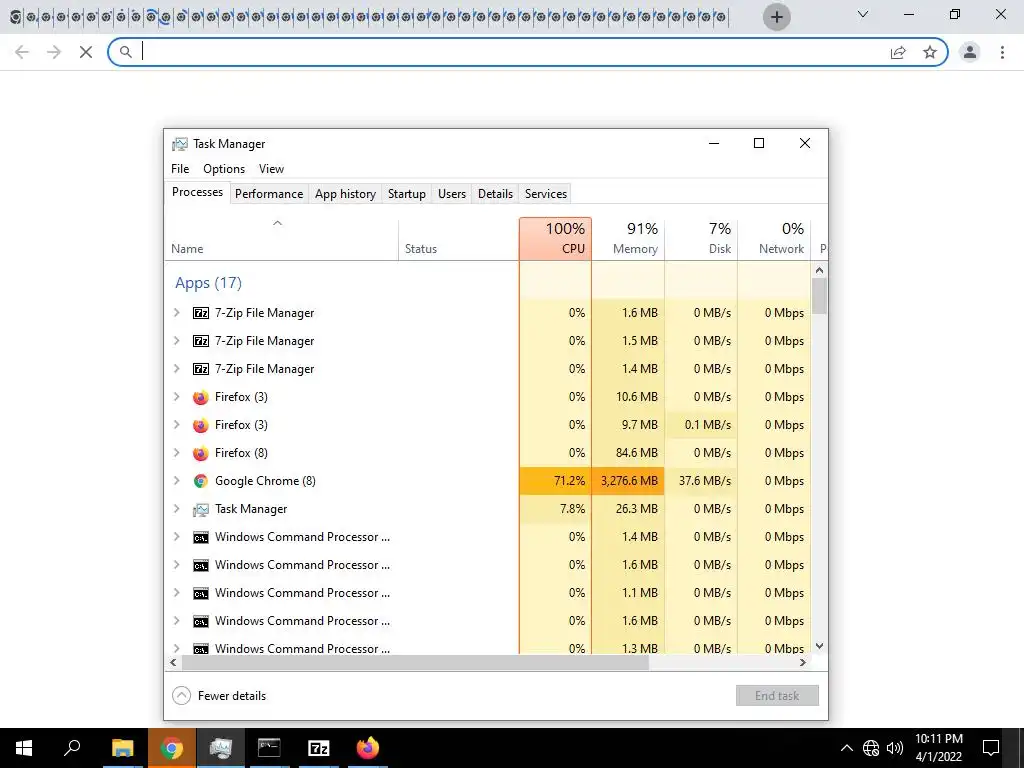Open Chrome's three-dot menu
The height and width of the screenshot is (768, 1024).
point(1002,52)
